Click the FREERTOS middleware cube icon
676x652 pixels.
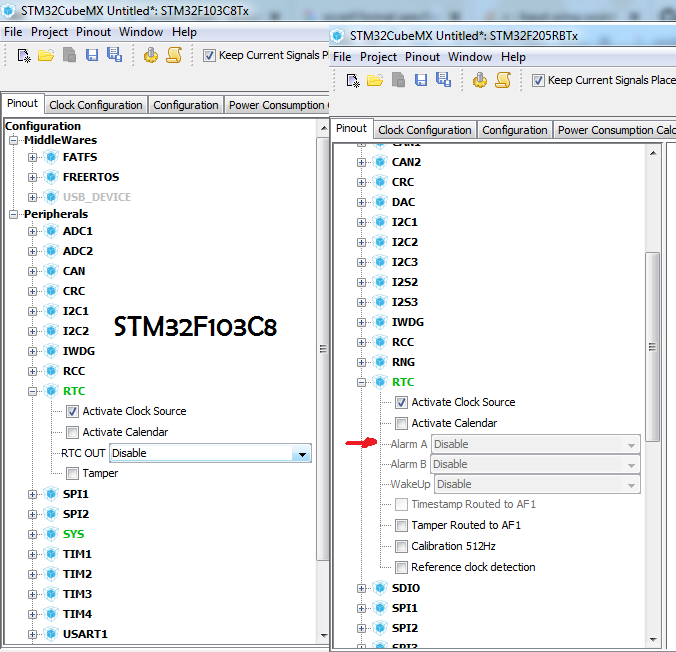[x=51, y=177]
